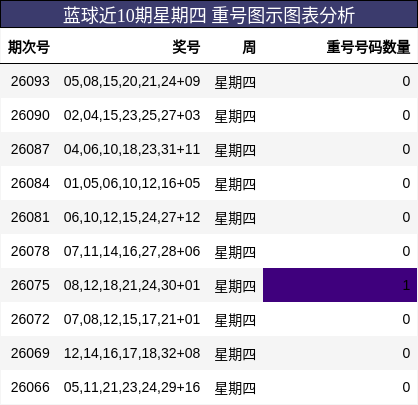Click the title 蓝球近10期星期四 重号图示图表分析

point(209,15)
